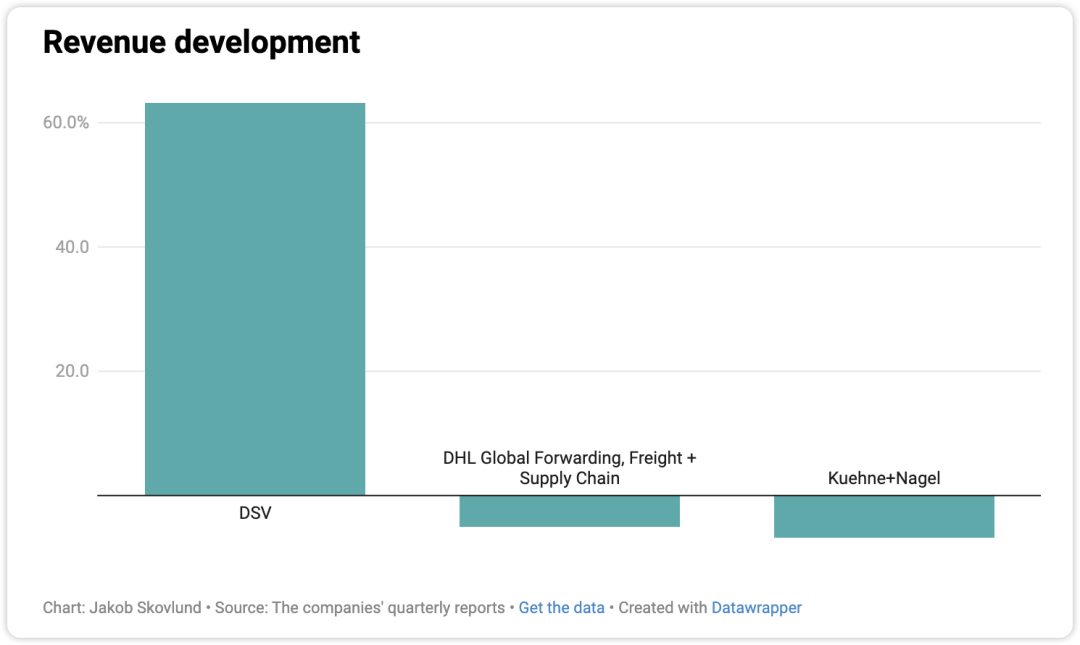Click the 20.0 y-axis label

(x=71, y=371)
